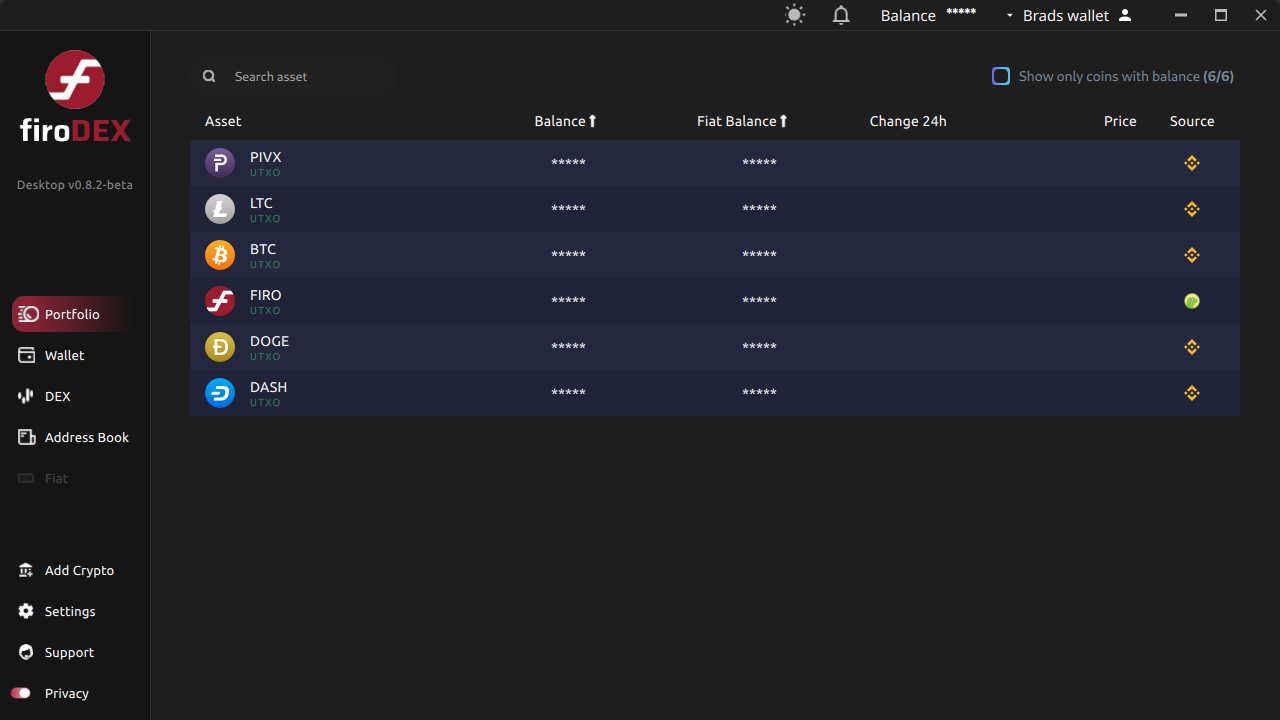Click the Support headset icon
Viewport: 1280px width, 720px height.
pos(27,652)
